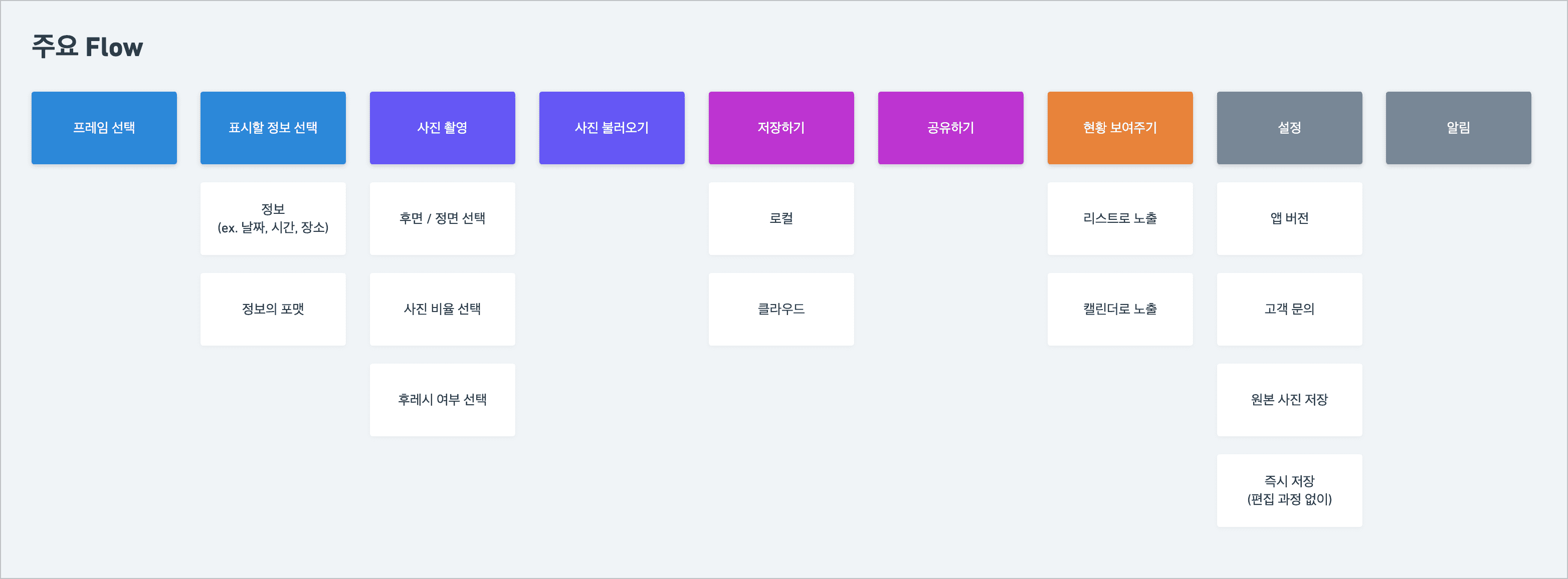Click the 사진 불러오기 card
Image resolution: width=1568 pixels, height=579 pixels.
612,128
